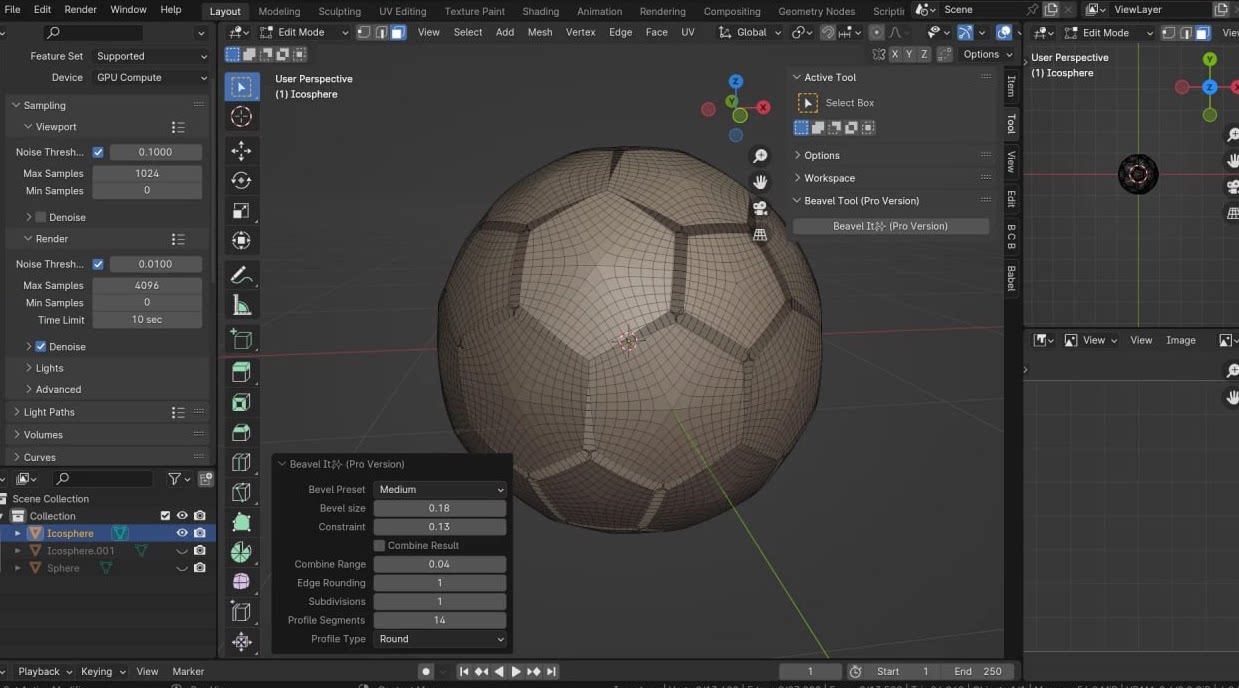Open the Global transform orientation dropdown

pos(749,32)
